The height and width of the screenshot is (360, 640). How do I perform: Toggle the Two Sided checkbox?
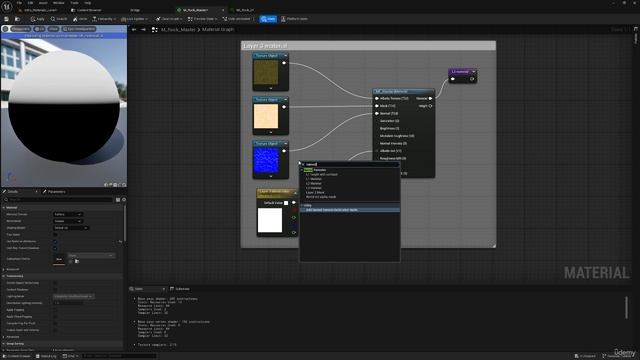coord(55,235)
